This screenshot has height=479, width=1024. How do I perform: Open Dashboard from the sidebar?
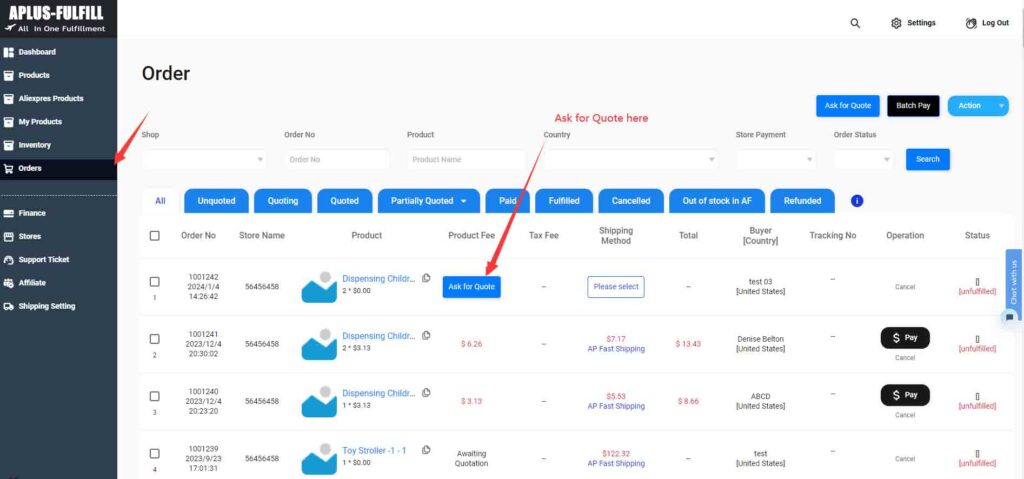37,52
